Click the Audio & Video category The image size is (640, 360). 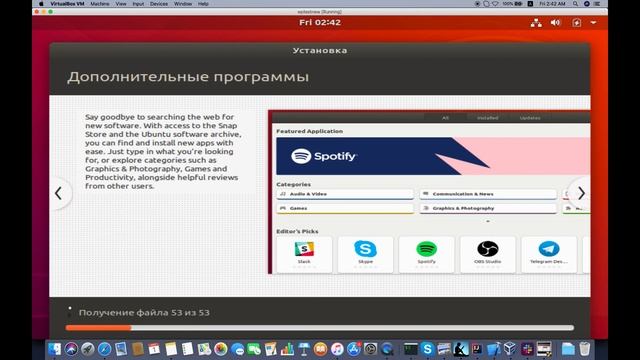point(345,194)
